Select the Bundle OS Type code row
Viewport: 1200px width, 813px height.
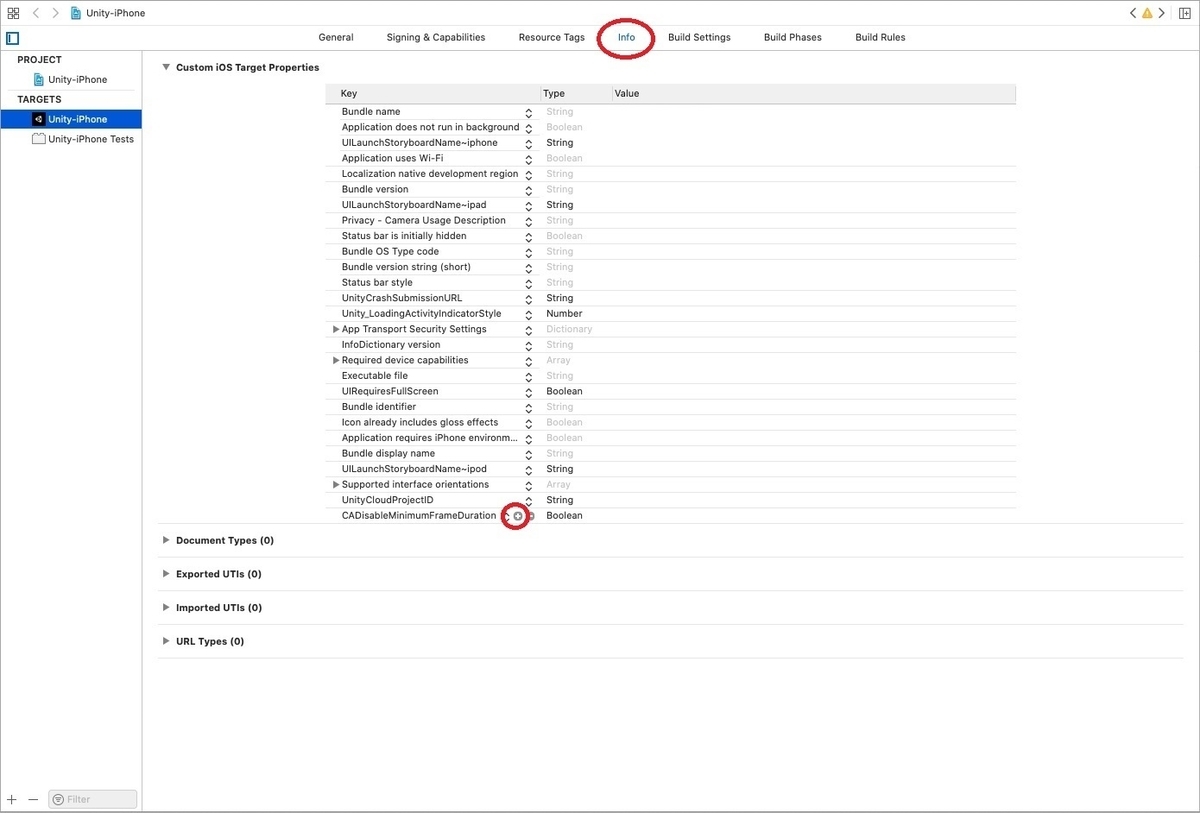point(670,251)
